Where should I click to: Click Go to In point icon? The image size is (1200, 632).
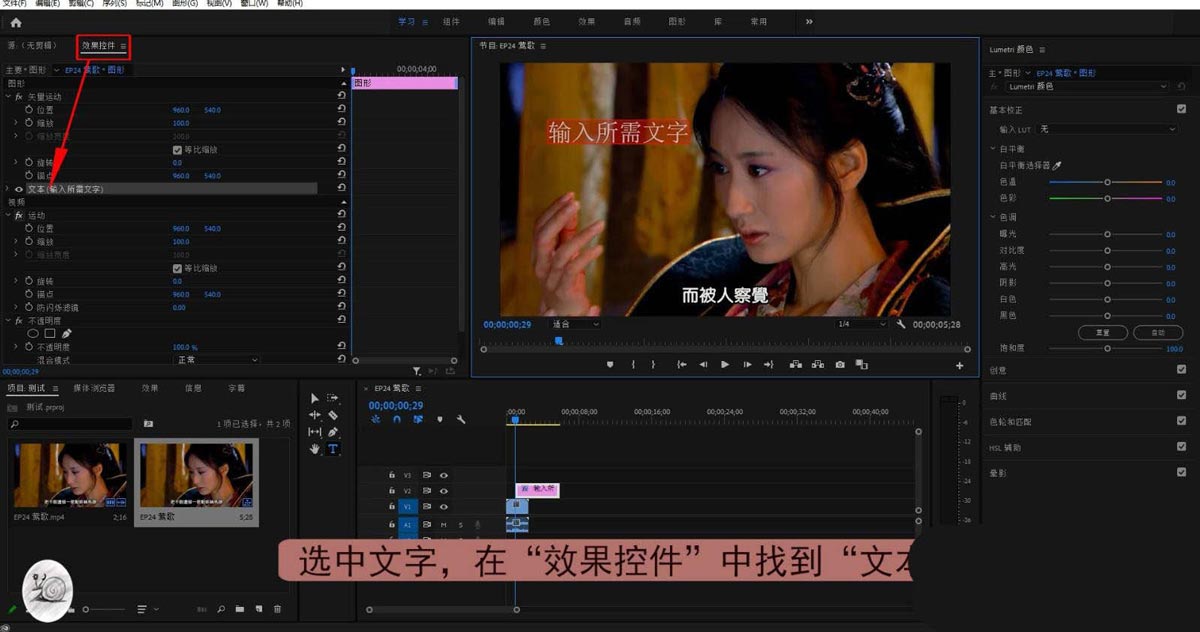681,365
